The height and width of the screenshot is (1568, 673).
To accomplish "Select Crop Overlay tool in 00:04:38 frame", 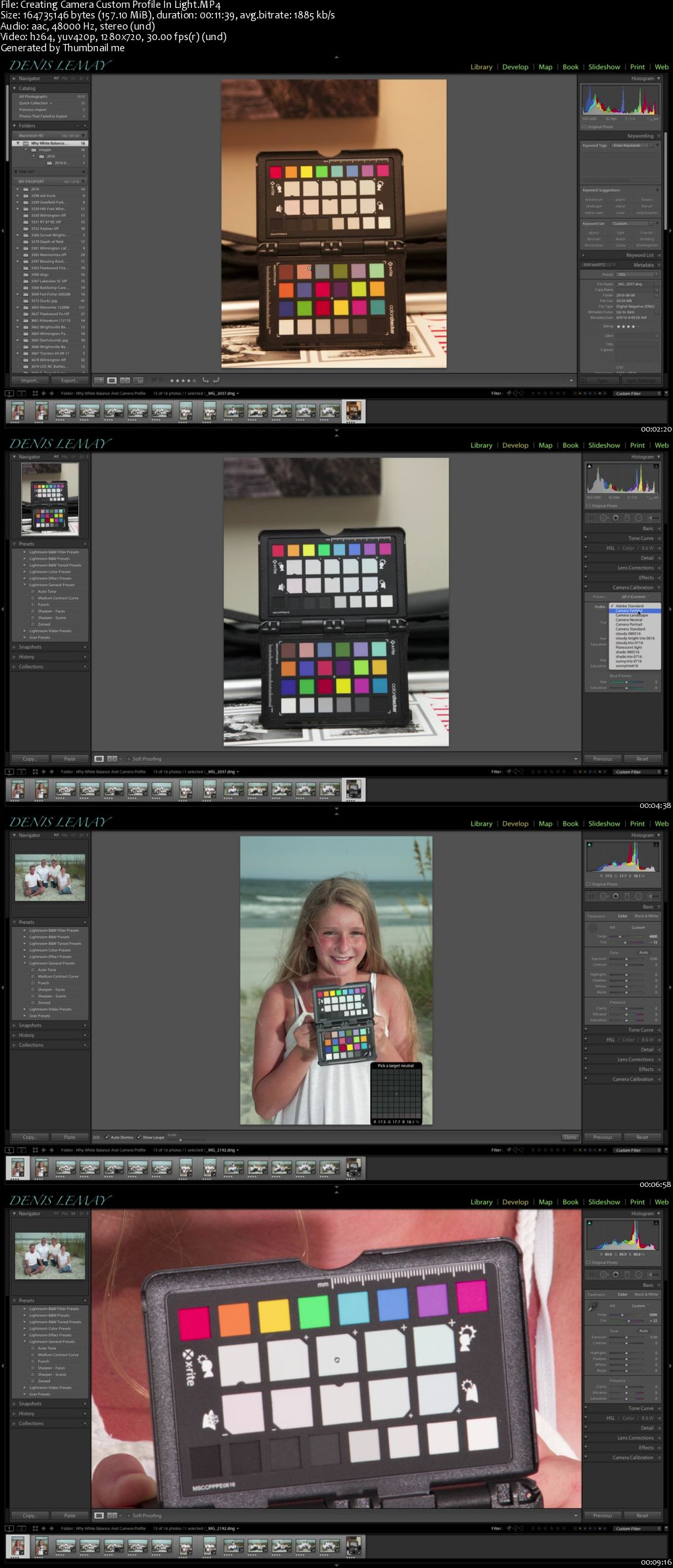I will 592,518.
